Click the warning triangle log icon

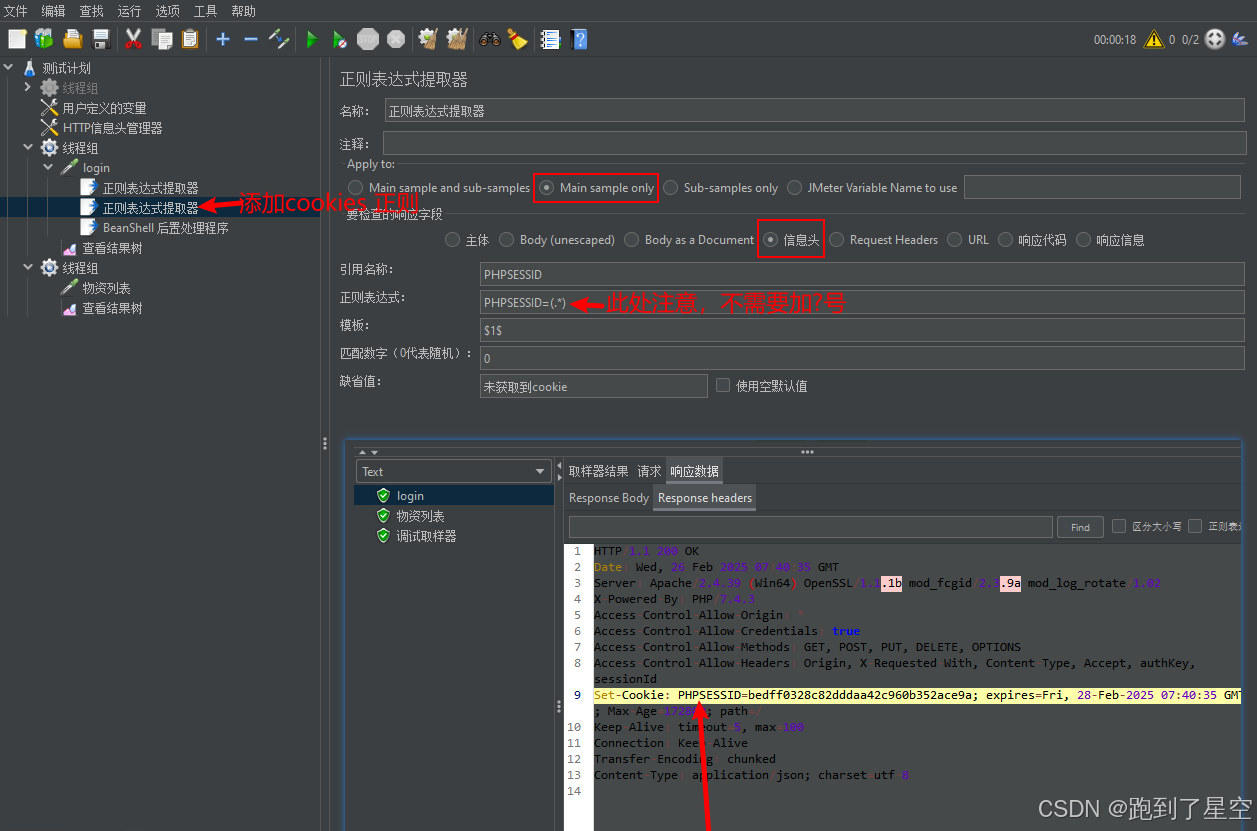(1154, 39)
